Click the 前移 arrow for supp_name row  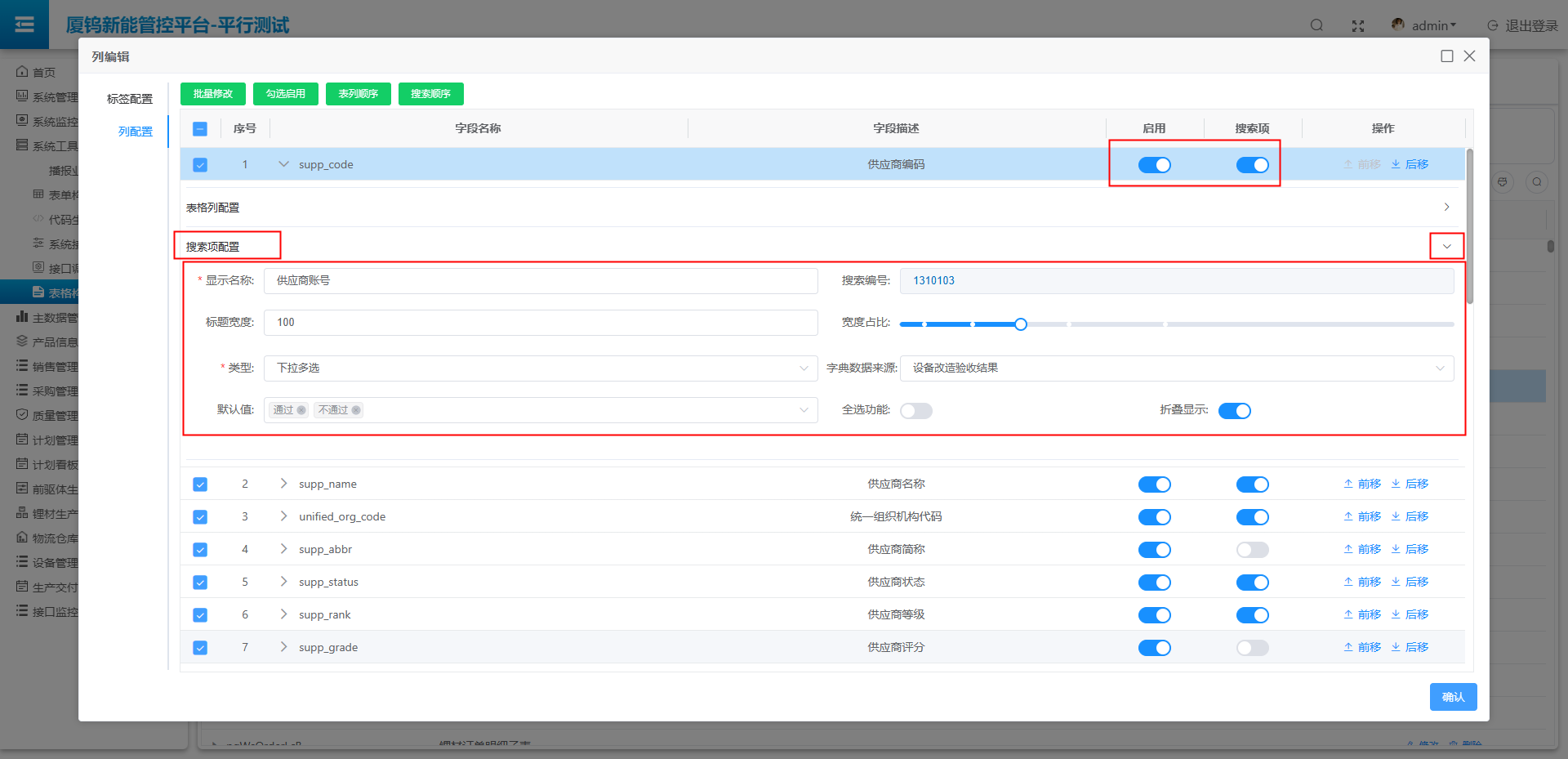1362,484
